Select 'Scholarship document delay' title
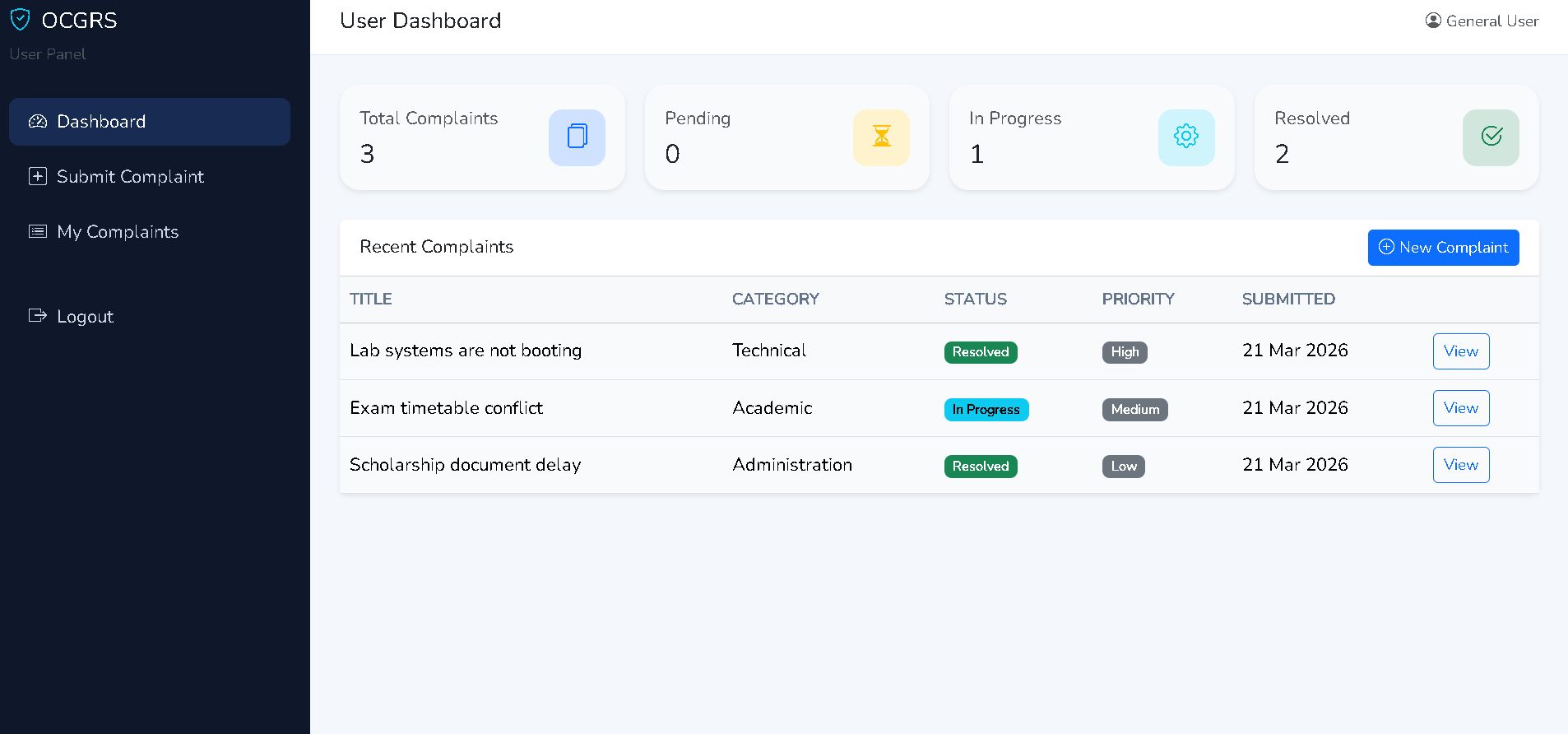 [466, 465]
